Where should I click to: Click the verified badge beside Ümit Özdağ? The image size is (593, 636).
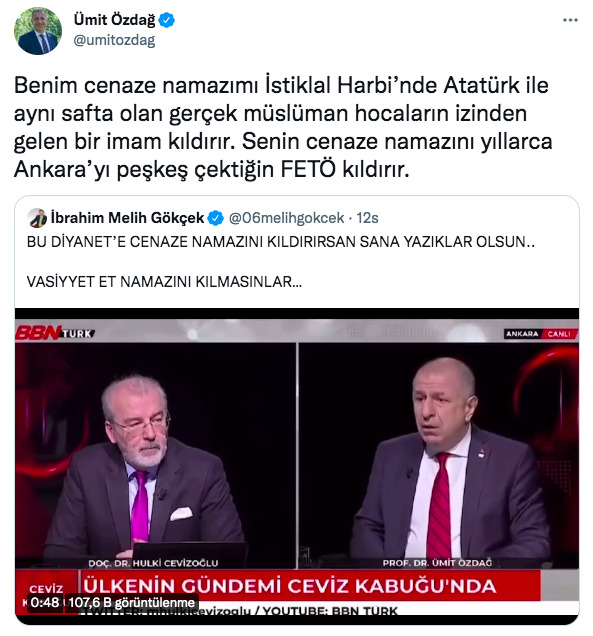pos(166,20)
